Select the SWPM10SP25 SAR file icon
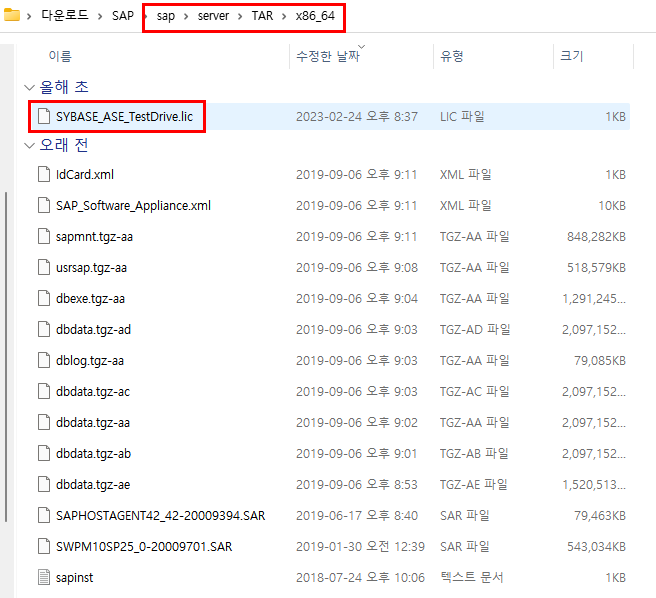Viewport: 656px width, 598px height. (44, 546)
